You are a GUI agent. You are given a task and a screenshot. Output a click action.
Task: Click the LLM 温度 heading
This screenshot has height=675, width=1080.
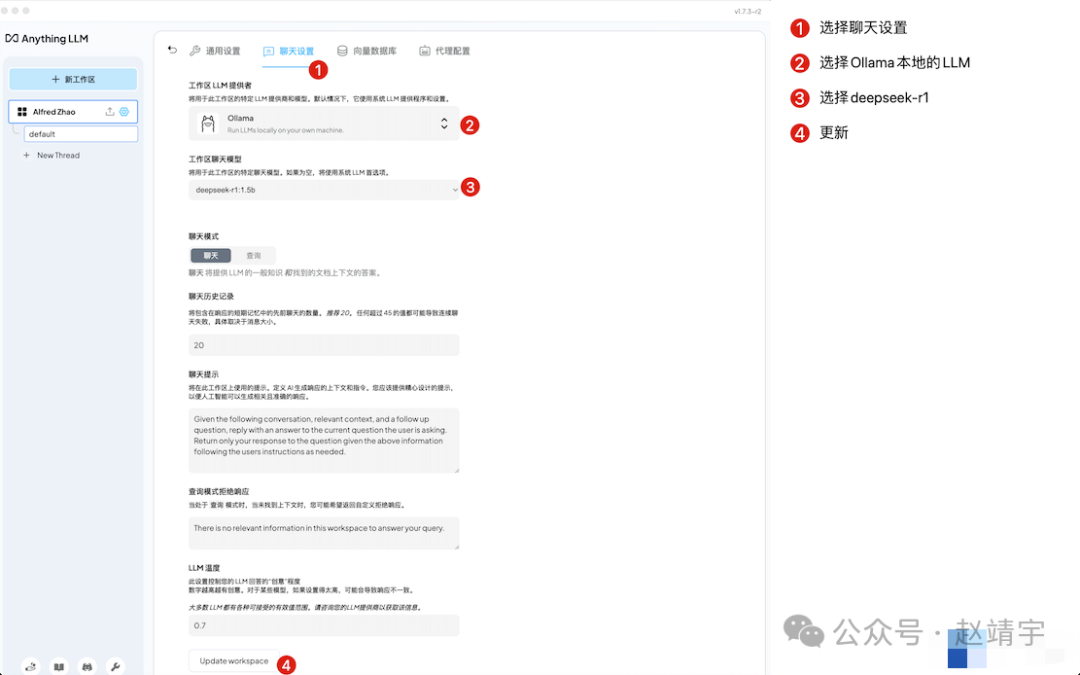point(204,568)
